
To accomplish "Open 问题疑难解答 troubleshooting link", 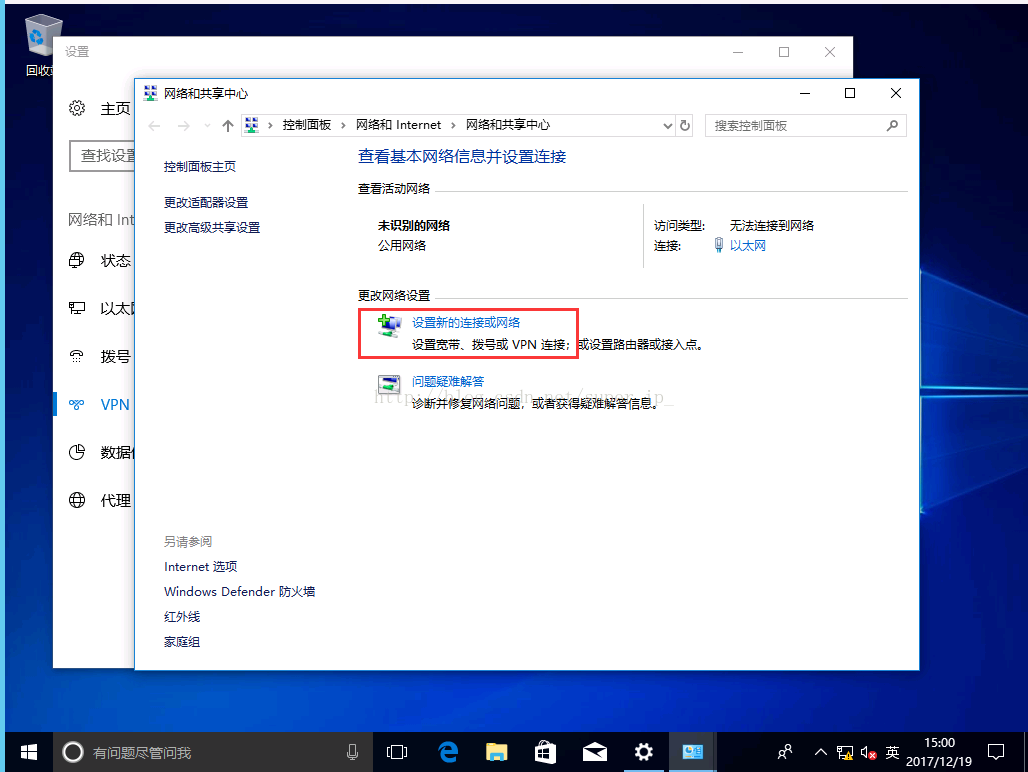I will 448,381.
